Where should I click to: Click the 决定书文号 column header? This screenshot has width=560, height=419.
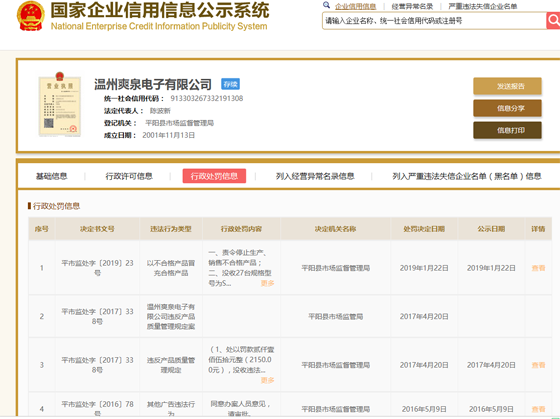point(97,229)
